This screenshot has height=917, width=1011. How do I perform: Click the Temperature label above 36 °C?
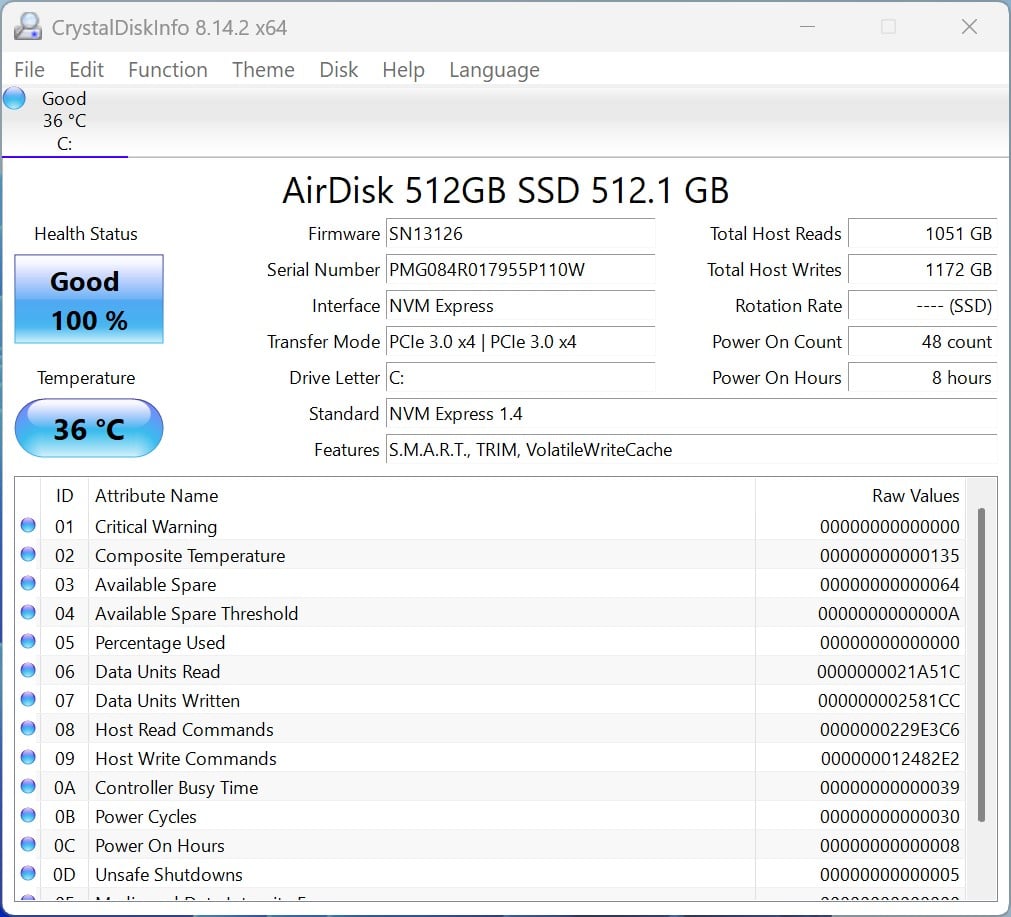click(x=86, y=377)
